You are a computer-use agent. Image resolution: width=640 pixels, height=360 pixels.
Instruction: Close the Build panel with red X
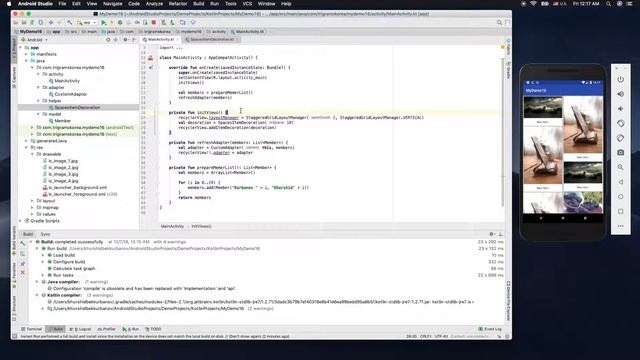click(x=22, y=273)
